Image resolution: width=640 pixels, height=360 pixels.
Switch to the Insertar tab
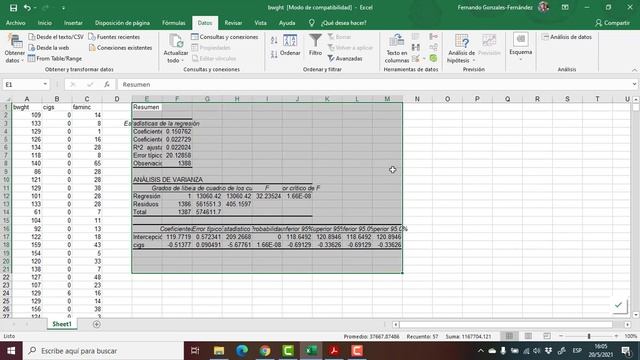click(73, 23)
